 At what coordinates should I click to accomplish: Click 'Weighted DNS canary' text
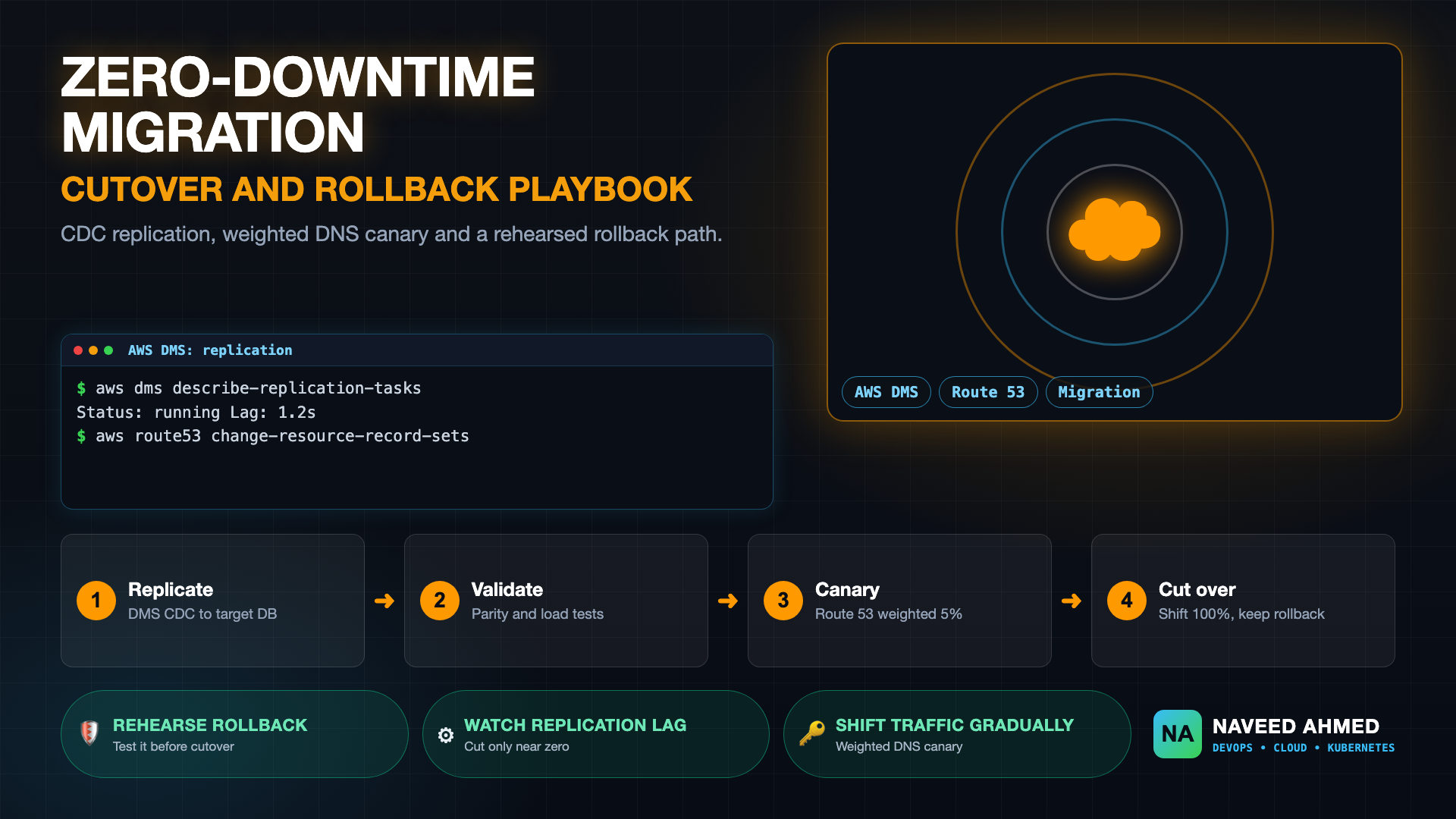tap(899, 746)
